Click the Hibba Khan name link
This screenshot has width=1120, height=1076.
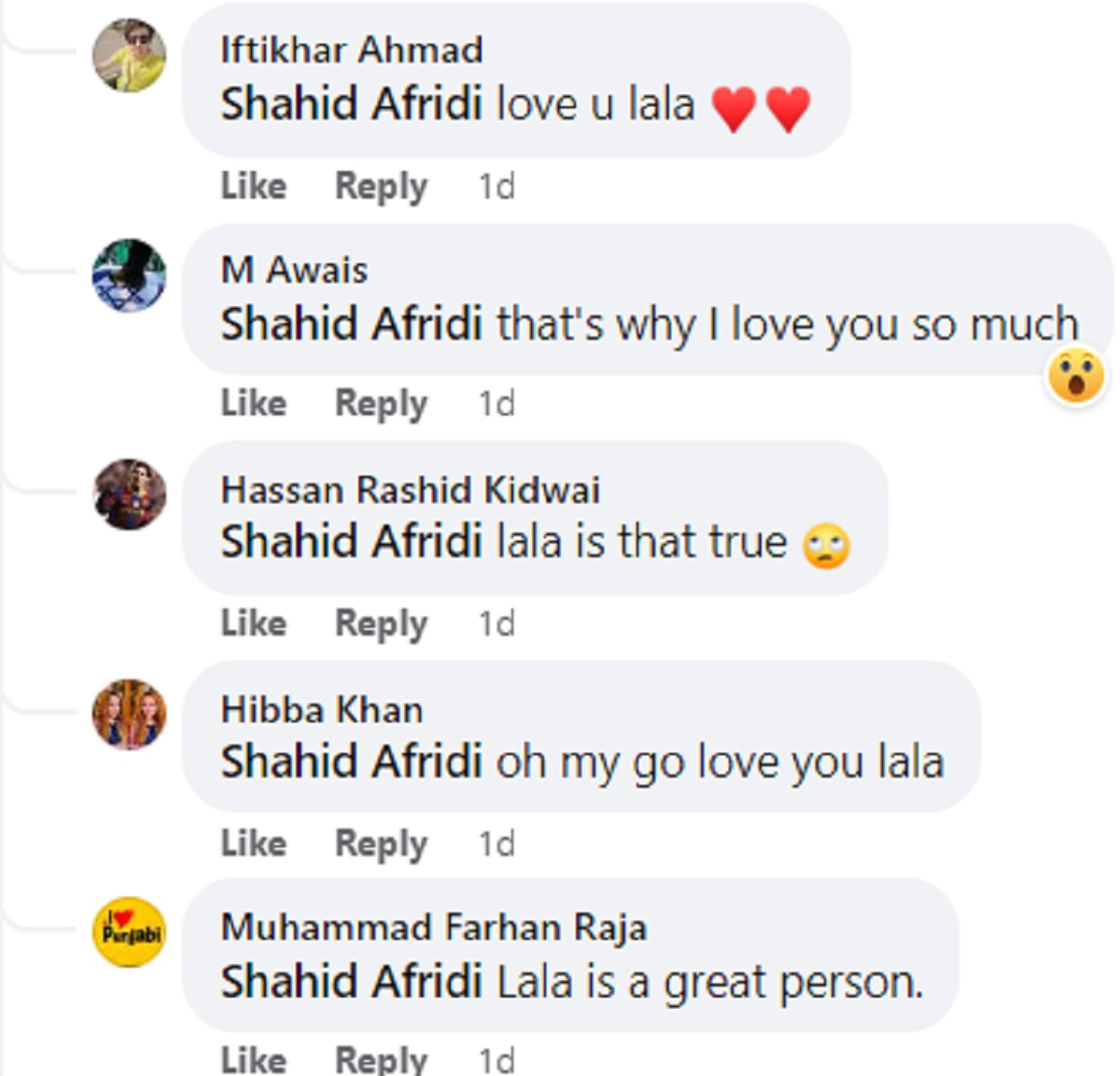[x=321, y=710]
